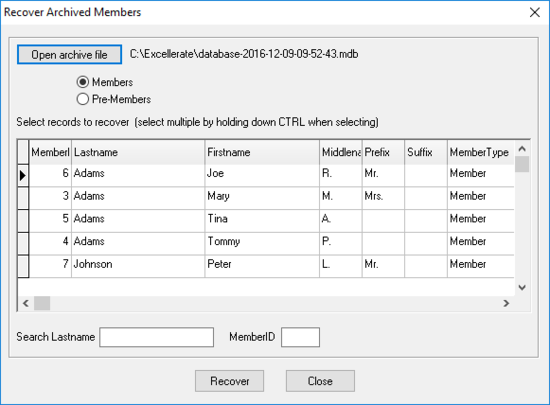Image resolution: width=550 pixels, height=405 pixels.
Task: Click the Open archive file button
Action: tap(69, 54)
